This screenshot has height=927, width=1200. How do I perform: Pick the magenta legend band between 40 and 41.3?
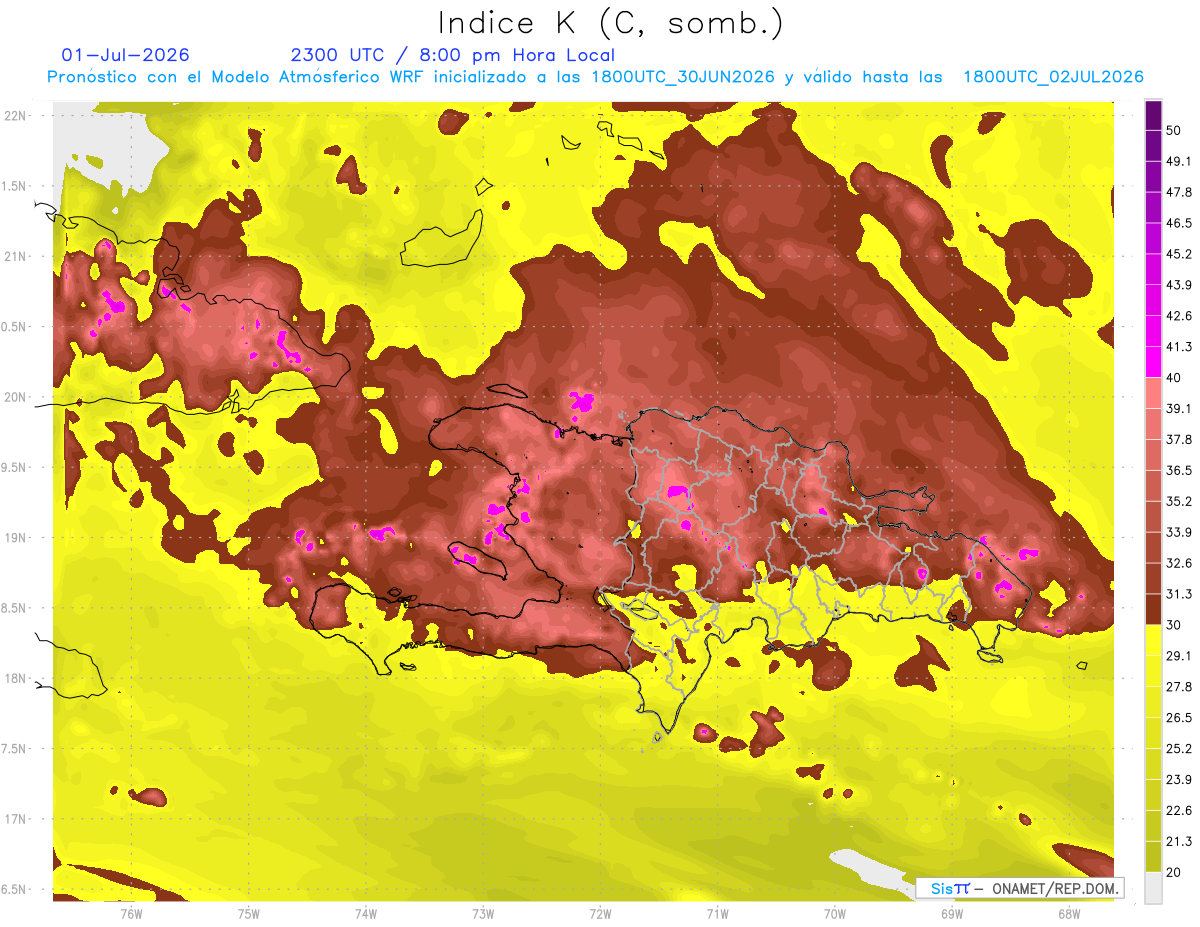[x=1153, y=362]
